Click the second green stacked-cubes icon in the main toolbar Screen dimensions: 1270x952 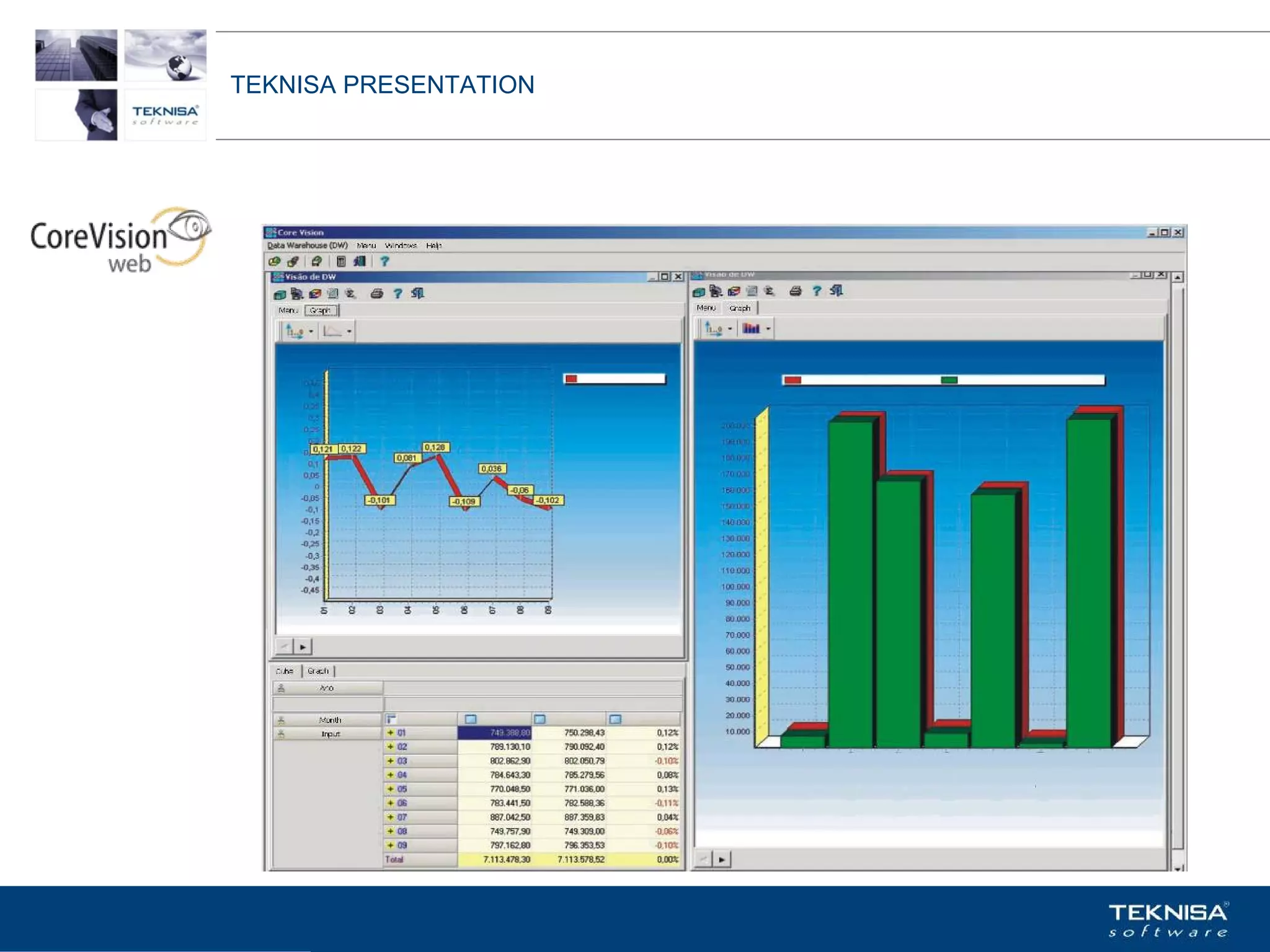(x=293, y=262)
